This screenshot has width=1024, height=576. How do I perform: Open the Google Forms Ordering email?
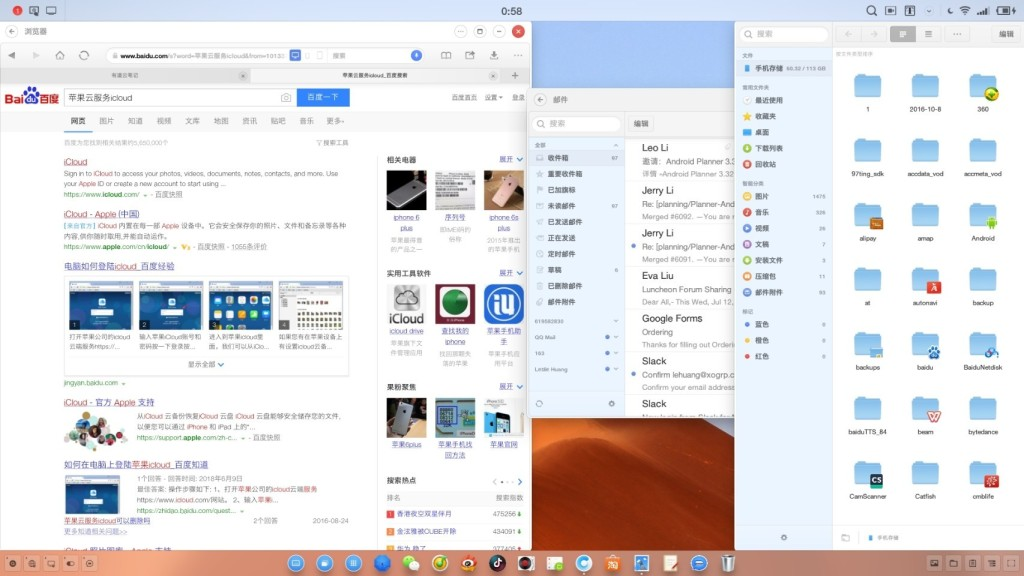point(680,331)
